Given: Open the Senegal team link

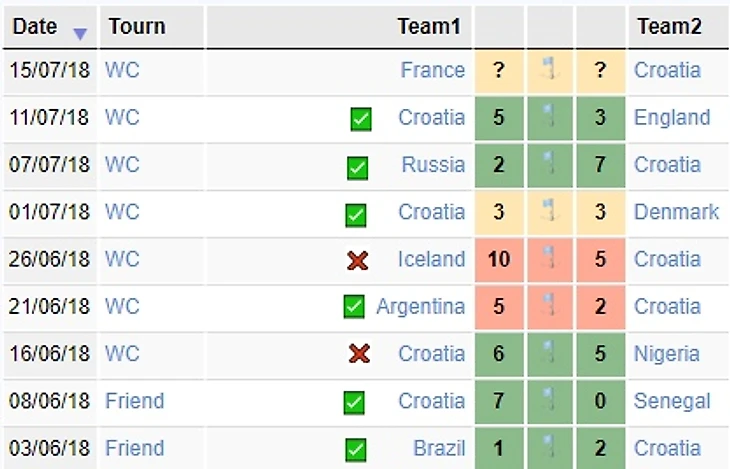Looking at the screenshot, I should 672,401.
